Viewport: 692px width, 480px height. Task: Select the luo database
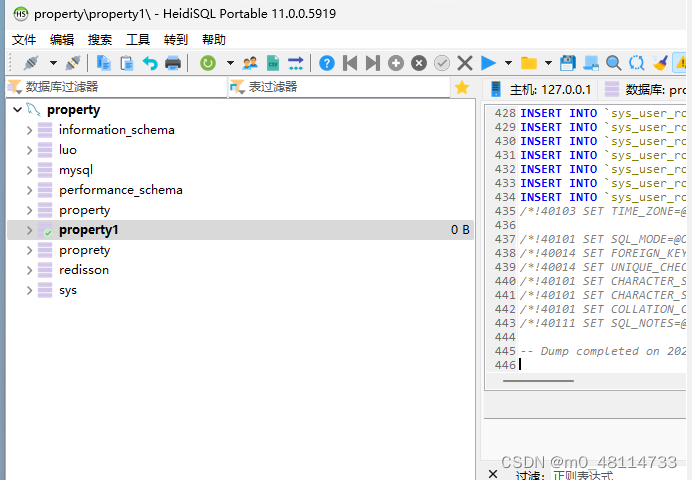(x=68, y=150)
